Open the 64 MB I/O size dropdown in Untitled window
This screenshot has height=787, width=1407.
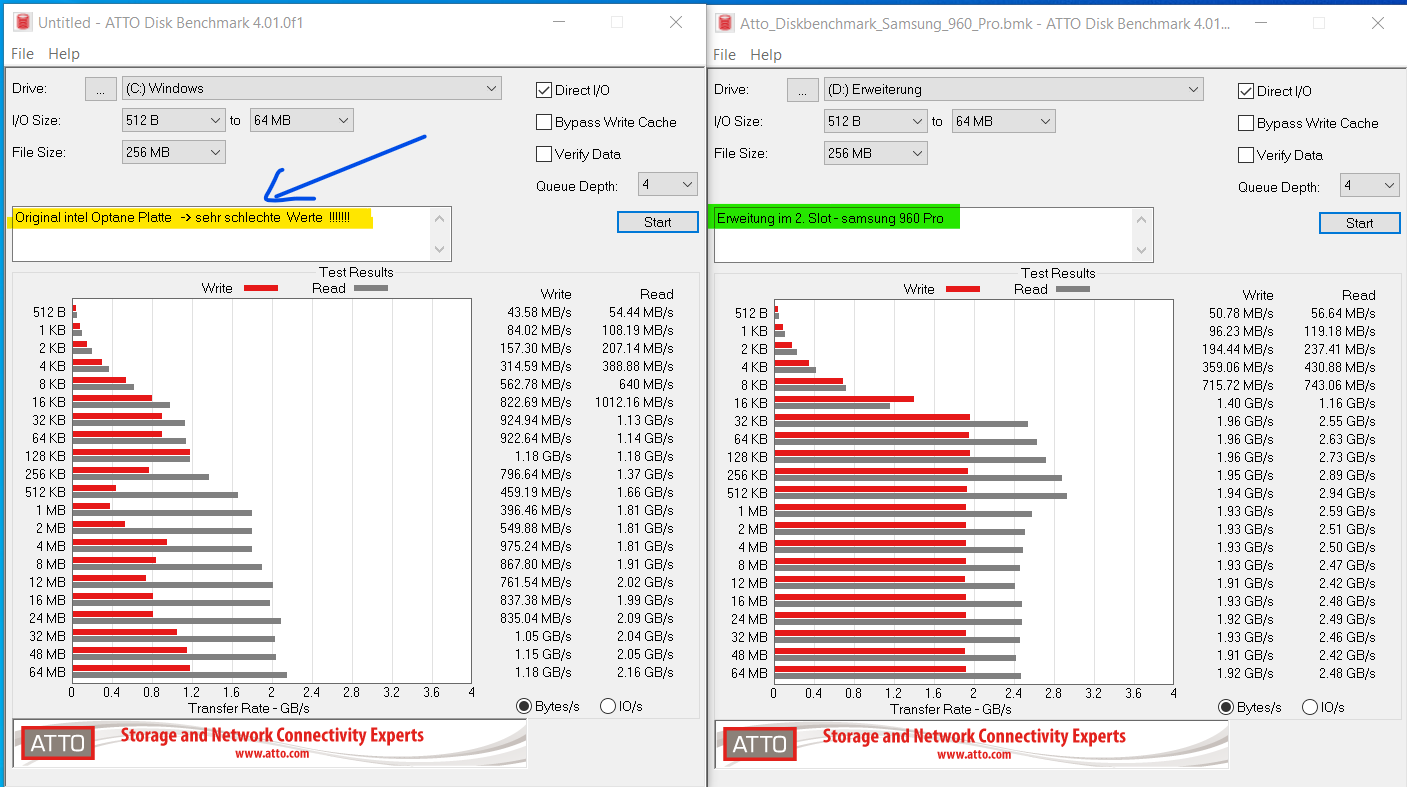point(301,120)
